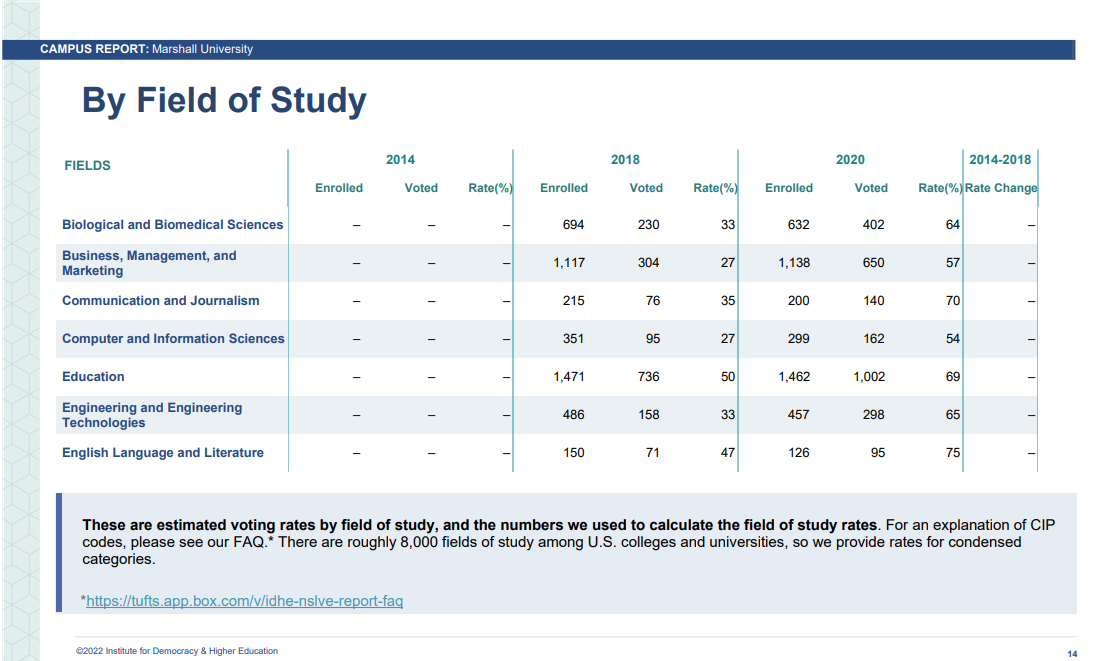Click the 76 voted value for Communication
The image size is (1106, 661).
[653, 301]
